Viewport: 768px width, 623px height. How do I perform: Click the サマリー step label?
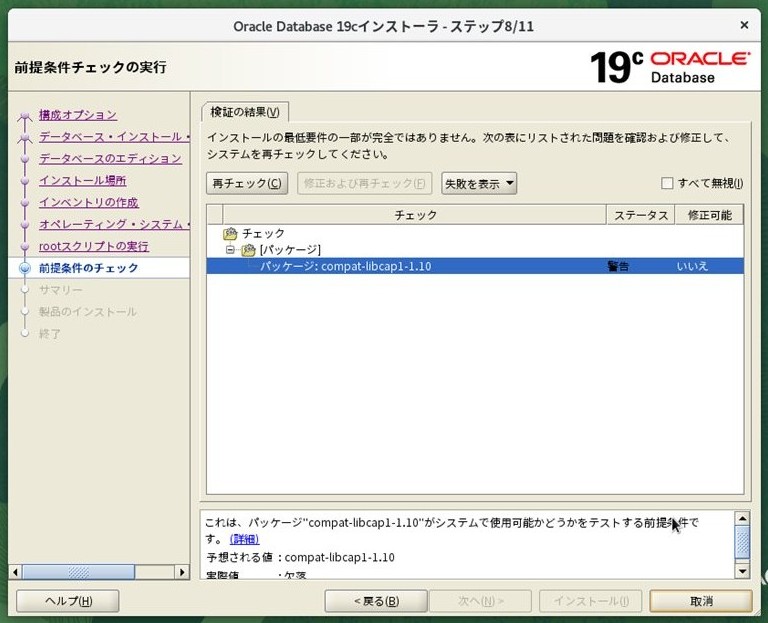coord(61,290)
